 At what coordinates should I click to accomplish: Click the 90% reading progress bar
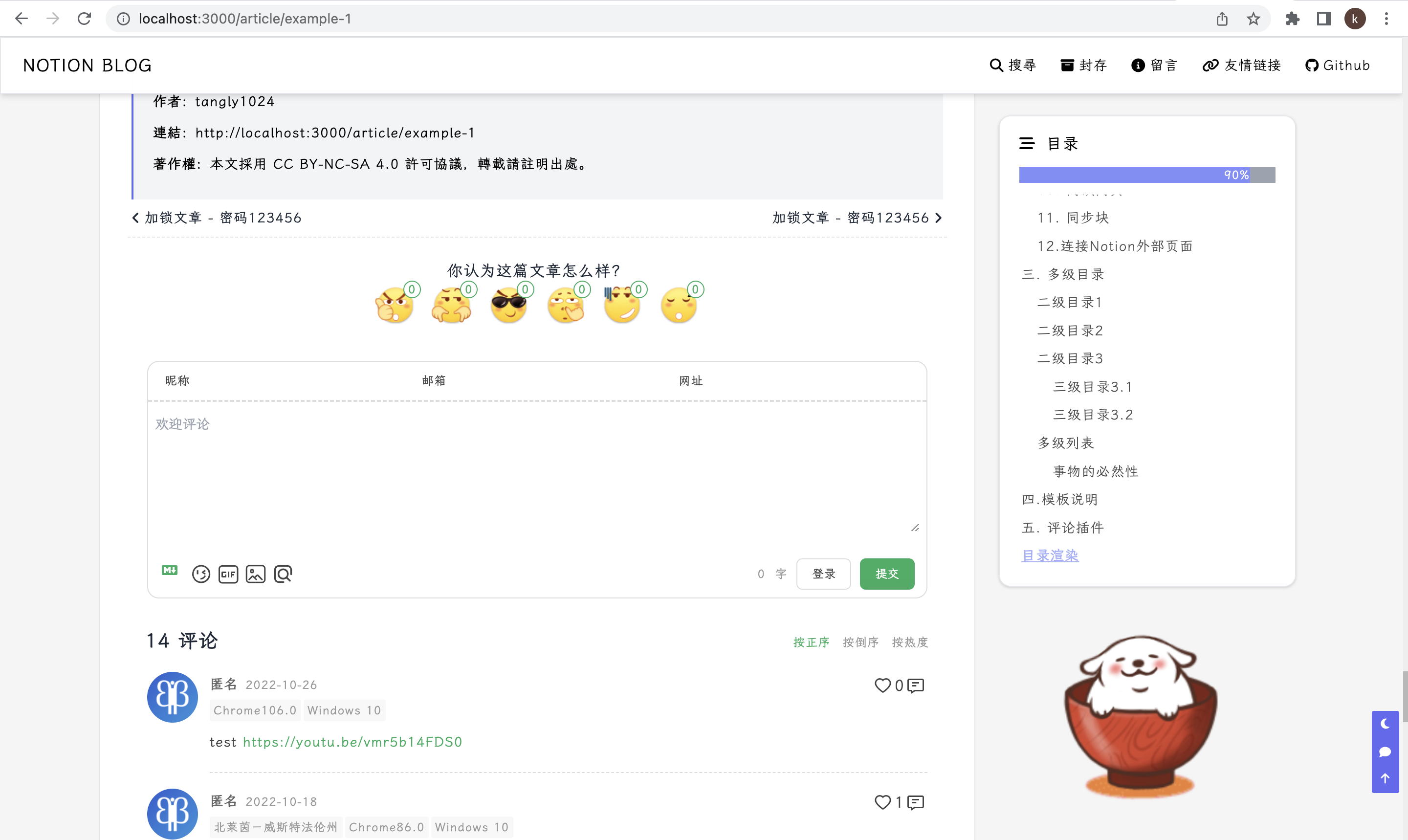tap(1146, 175)
